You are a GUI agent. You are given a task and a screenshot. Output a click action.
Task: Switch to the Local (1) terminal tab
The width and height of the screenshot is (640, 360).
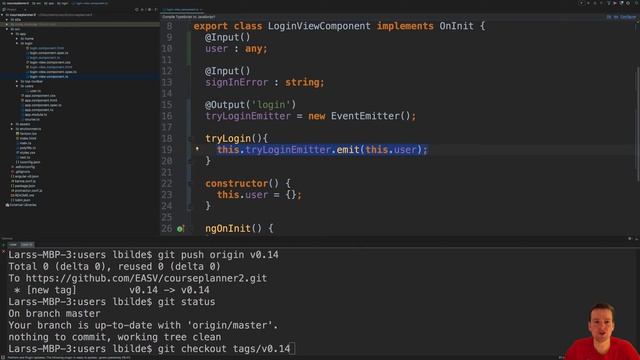tap(27, 245)
